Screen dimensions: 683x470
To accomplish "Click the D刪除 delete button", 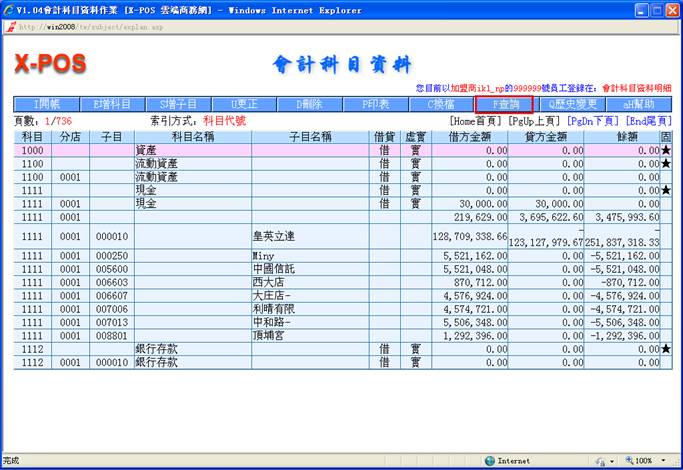I will coord(310,104).
